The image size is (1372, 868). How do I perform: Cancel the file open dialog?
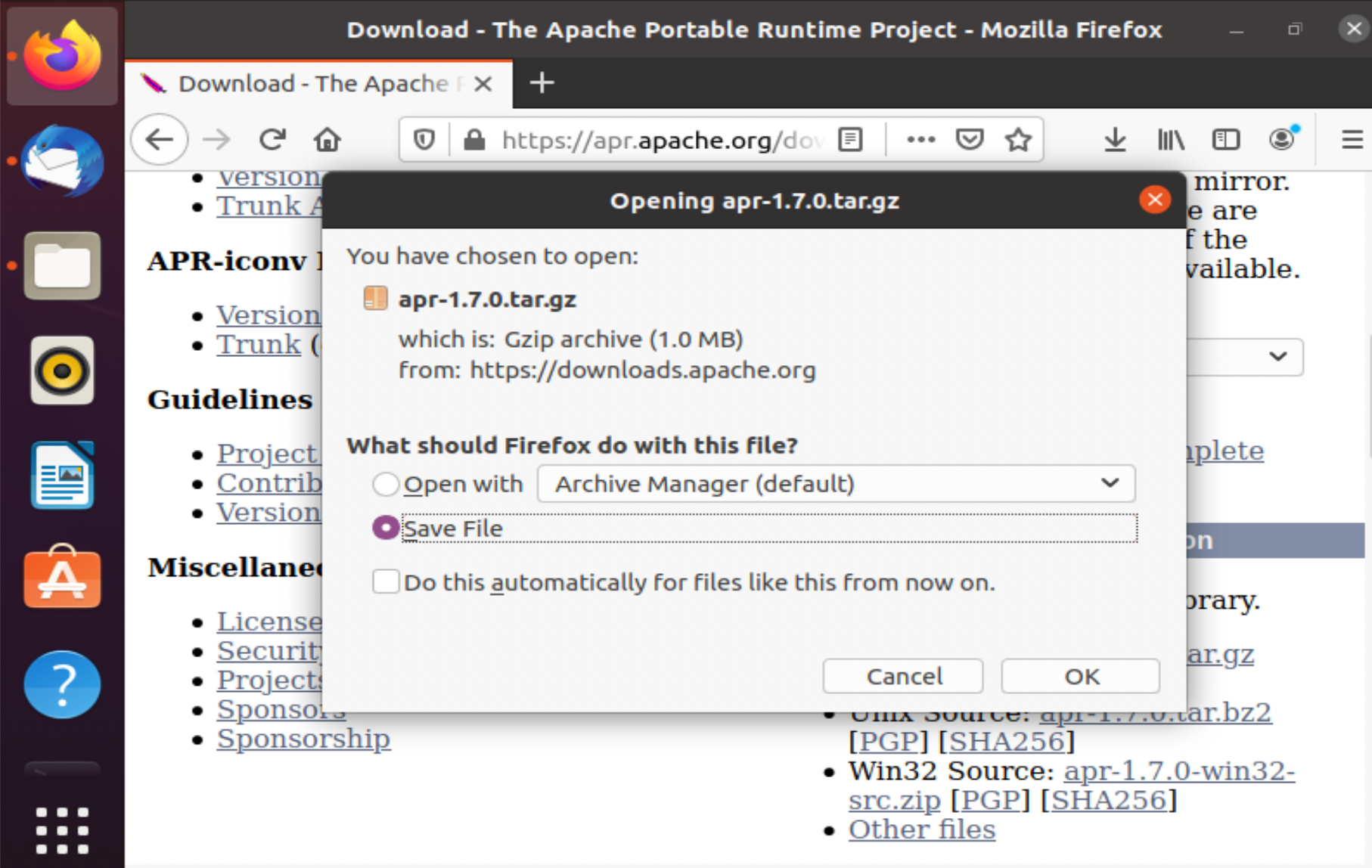click(x=903, y=676)
